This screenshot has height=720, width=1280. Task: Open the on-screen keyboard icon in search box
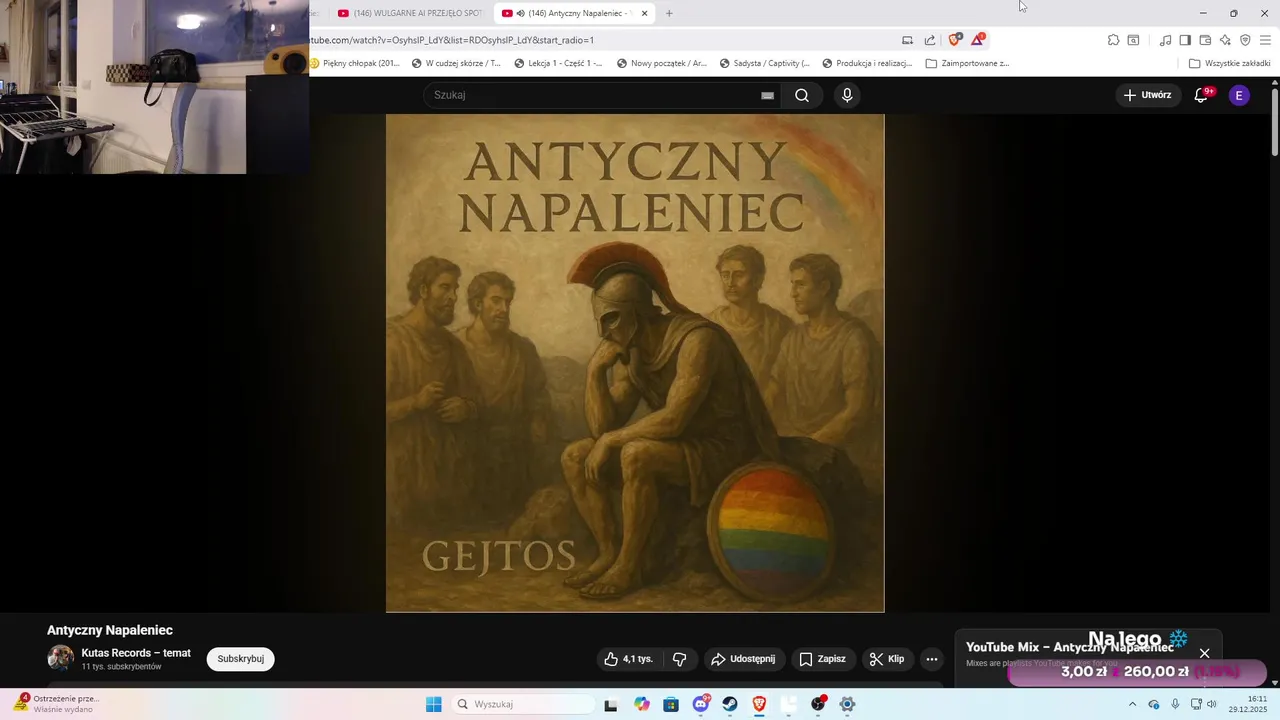[767, 95]
